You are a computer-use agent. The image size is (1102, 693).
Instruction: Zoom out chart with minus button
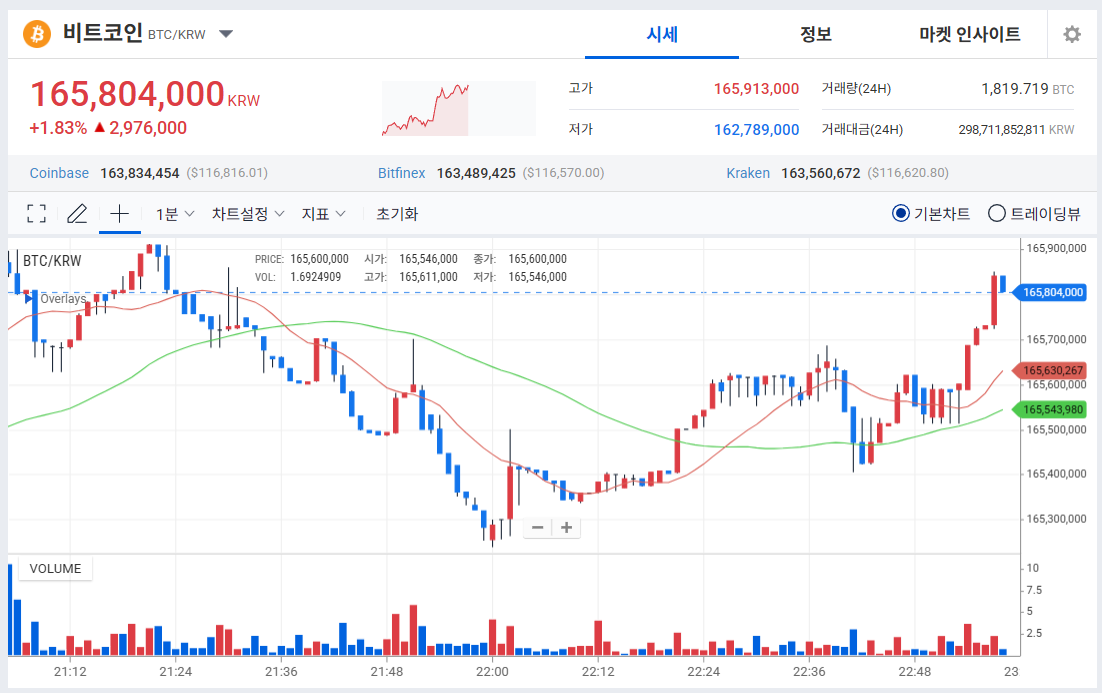click(x=538, y=527)
